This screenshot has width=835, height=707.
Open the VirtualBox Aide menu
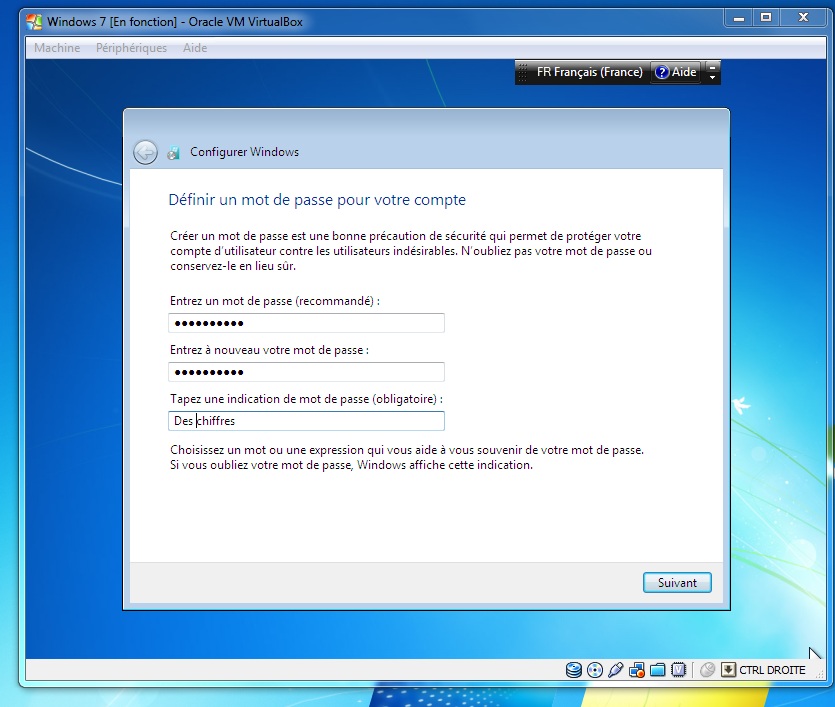point(195,48)
